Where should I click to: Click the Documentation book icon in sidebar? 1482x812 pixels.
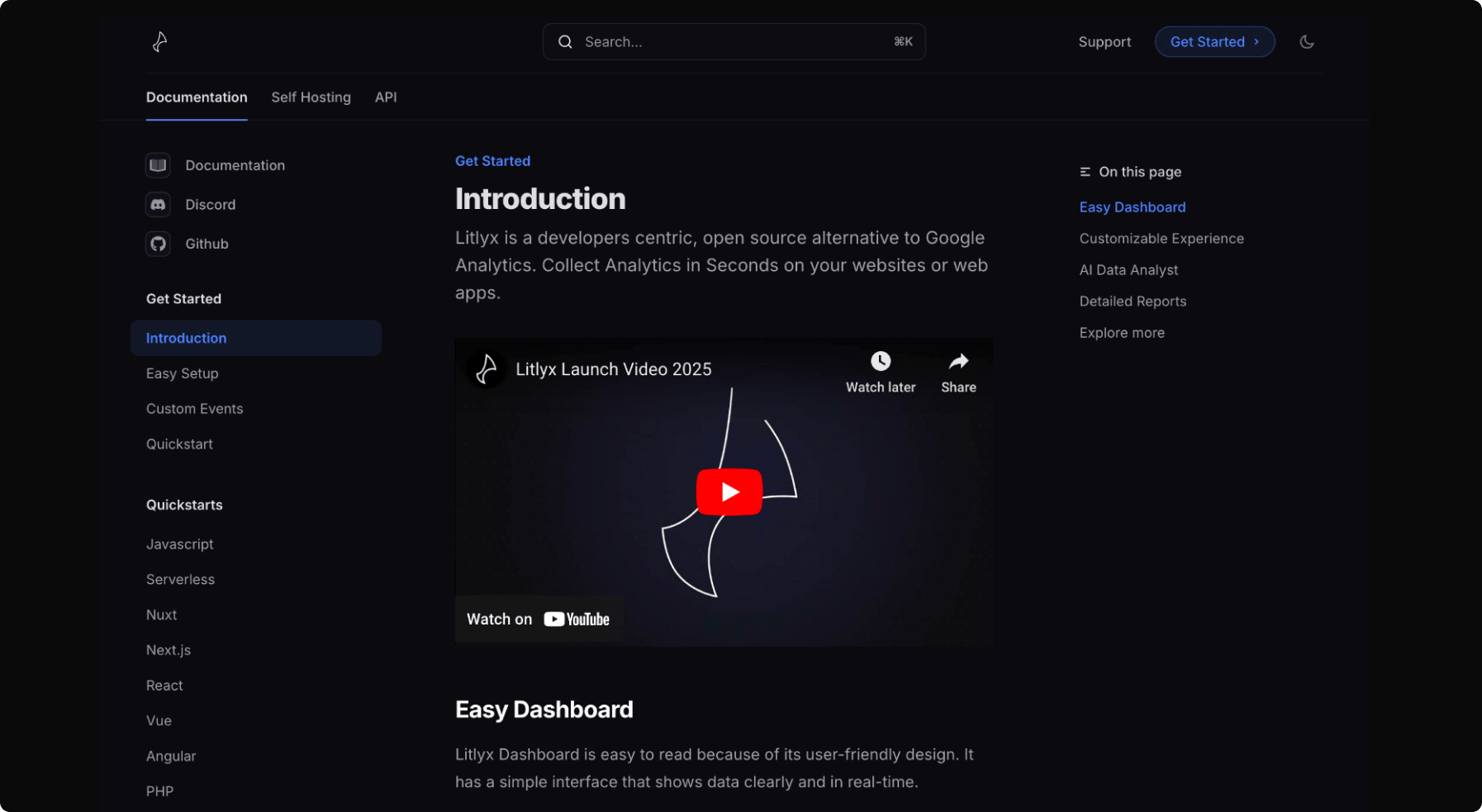click(158, 165)
